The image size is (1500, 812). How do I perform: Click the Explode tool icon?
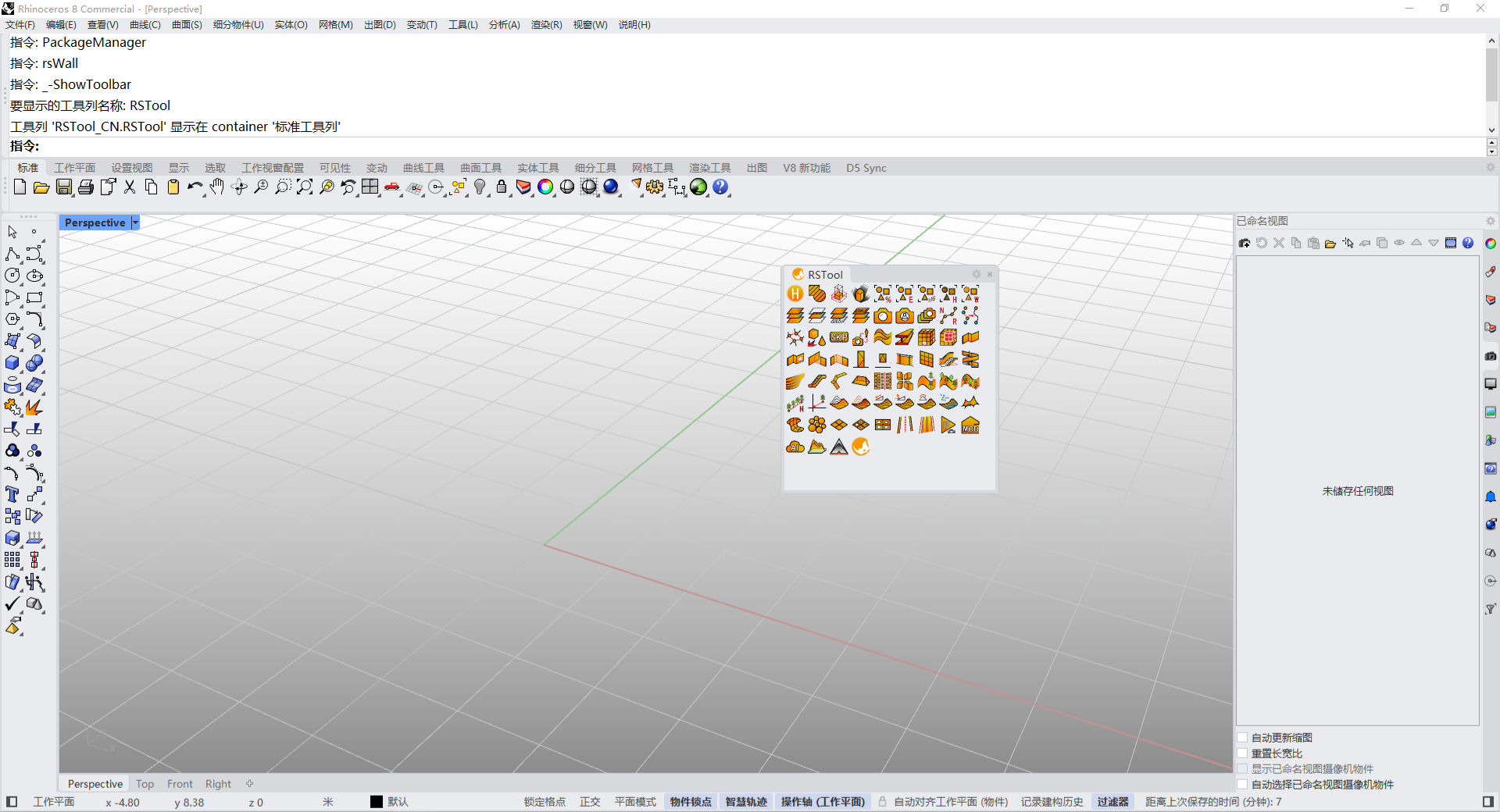(34, 408)
